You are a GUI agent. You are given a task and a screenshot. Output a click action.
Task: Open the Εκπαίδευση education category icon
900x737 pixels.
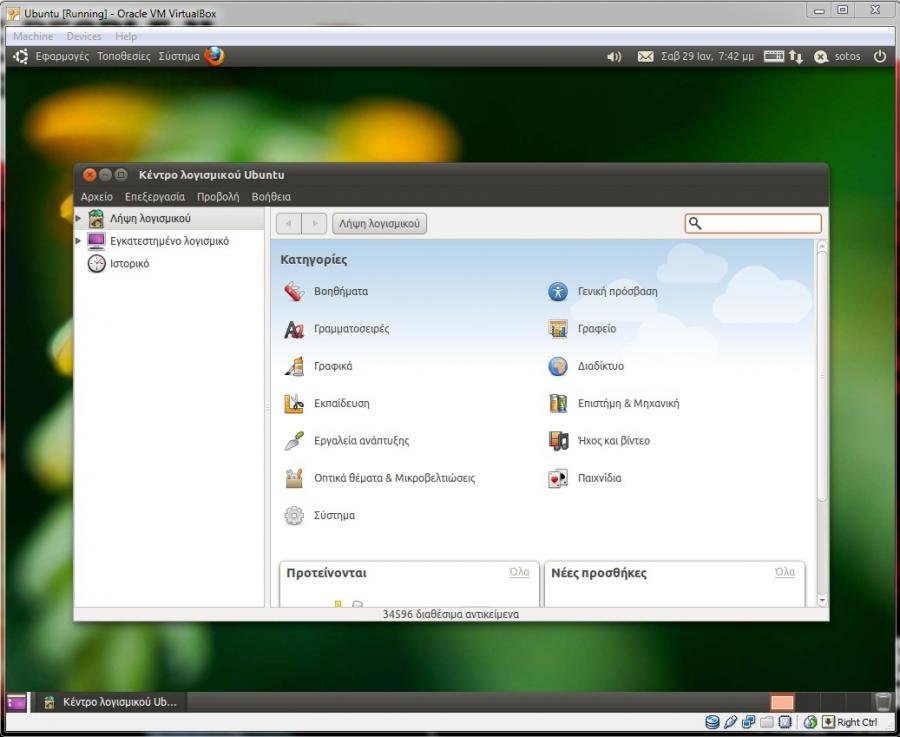click(294, 404)
